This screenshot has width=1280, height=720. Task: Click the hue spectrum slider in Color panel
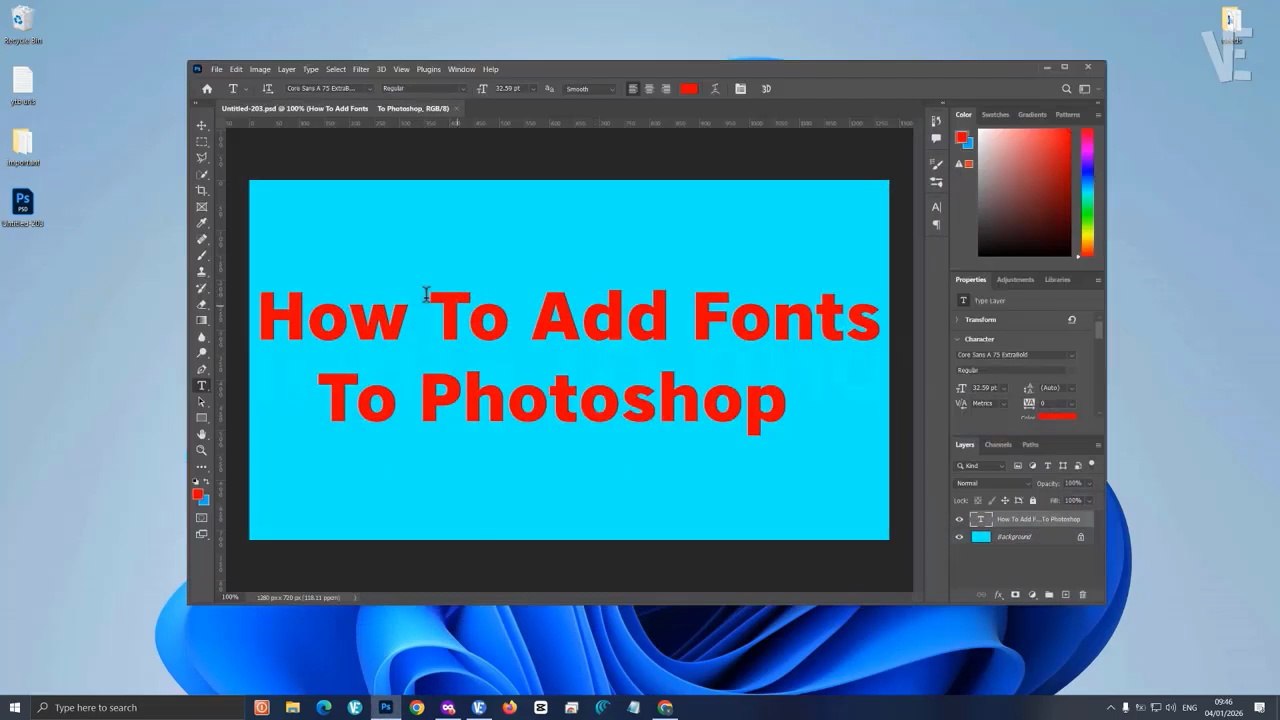pyautogui.click(x=1087, y=192)
